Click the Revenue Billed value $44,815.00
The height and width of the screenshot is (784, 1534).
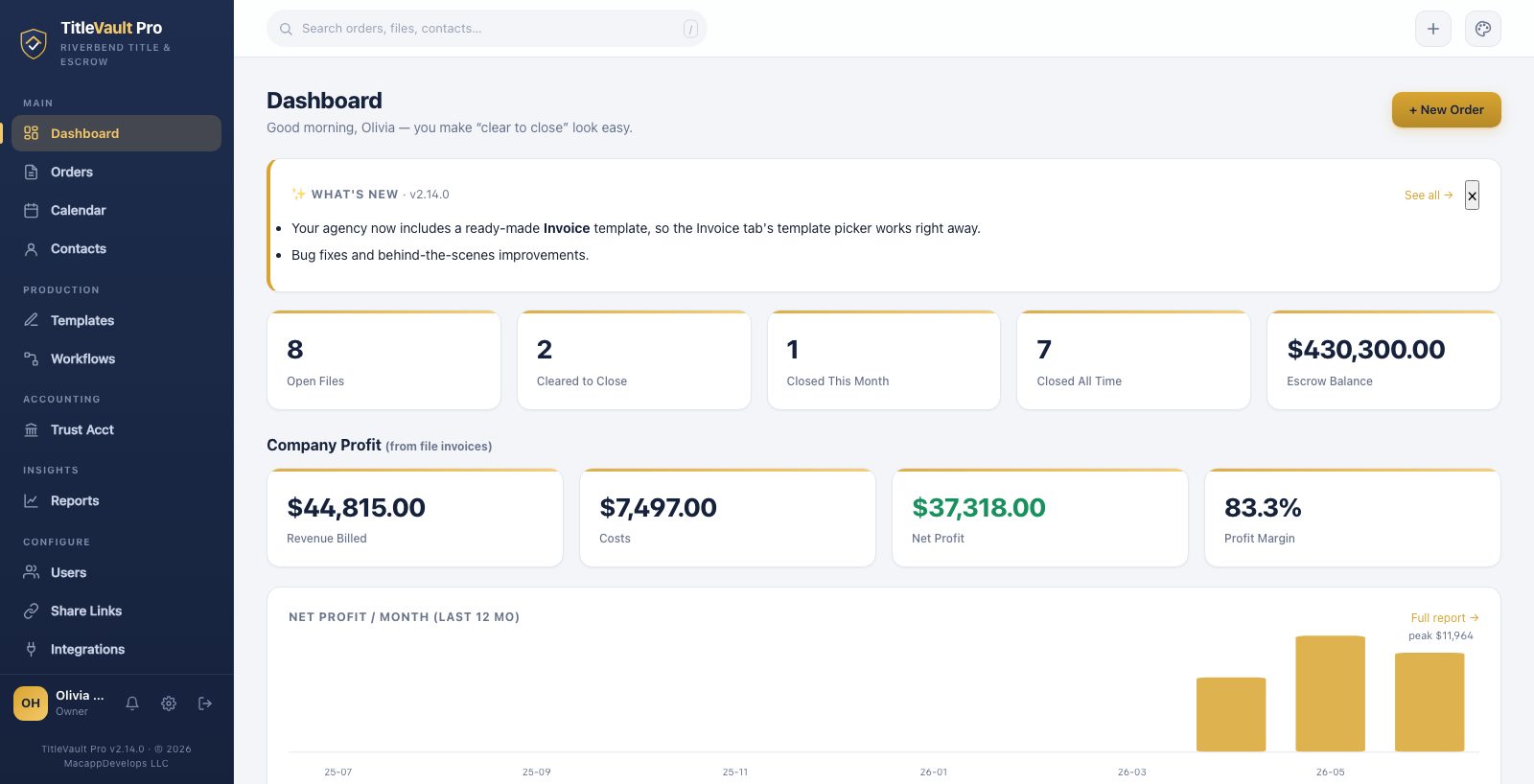[357, 508]
